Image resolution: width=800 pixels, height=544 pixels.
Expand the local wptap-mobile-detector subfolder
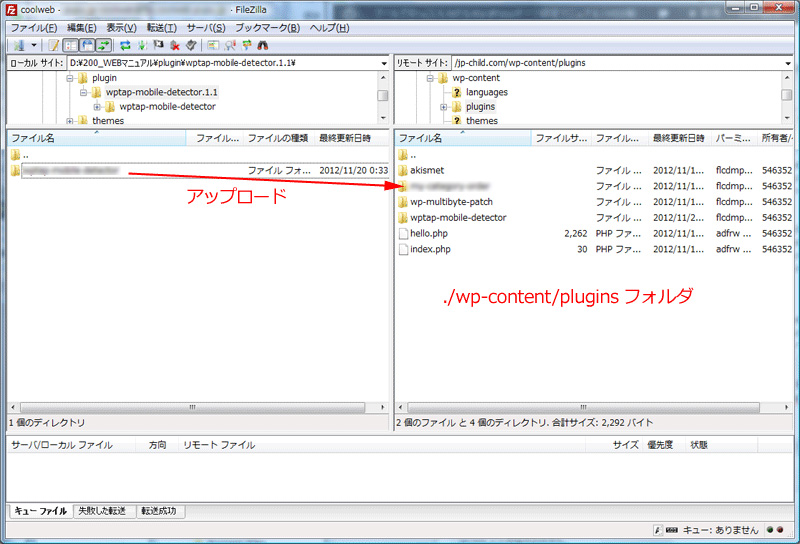(97, 107)
